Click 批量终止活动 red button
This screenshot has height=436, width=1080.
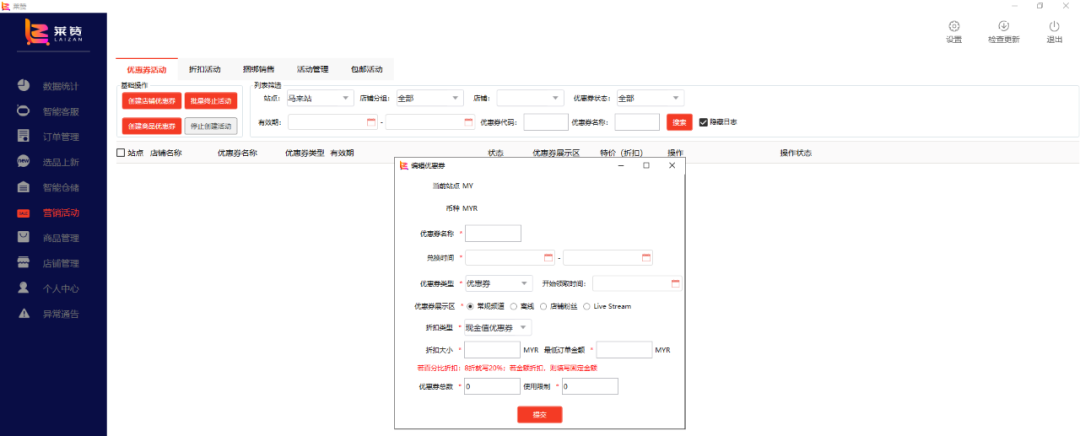pyautogui.click(x=211, y=101)
